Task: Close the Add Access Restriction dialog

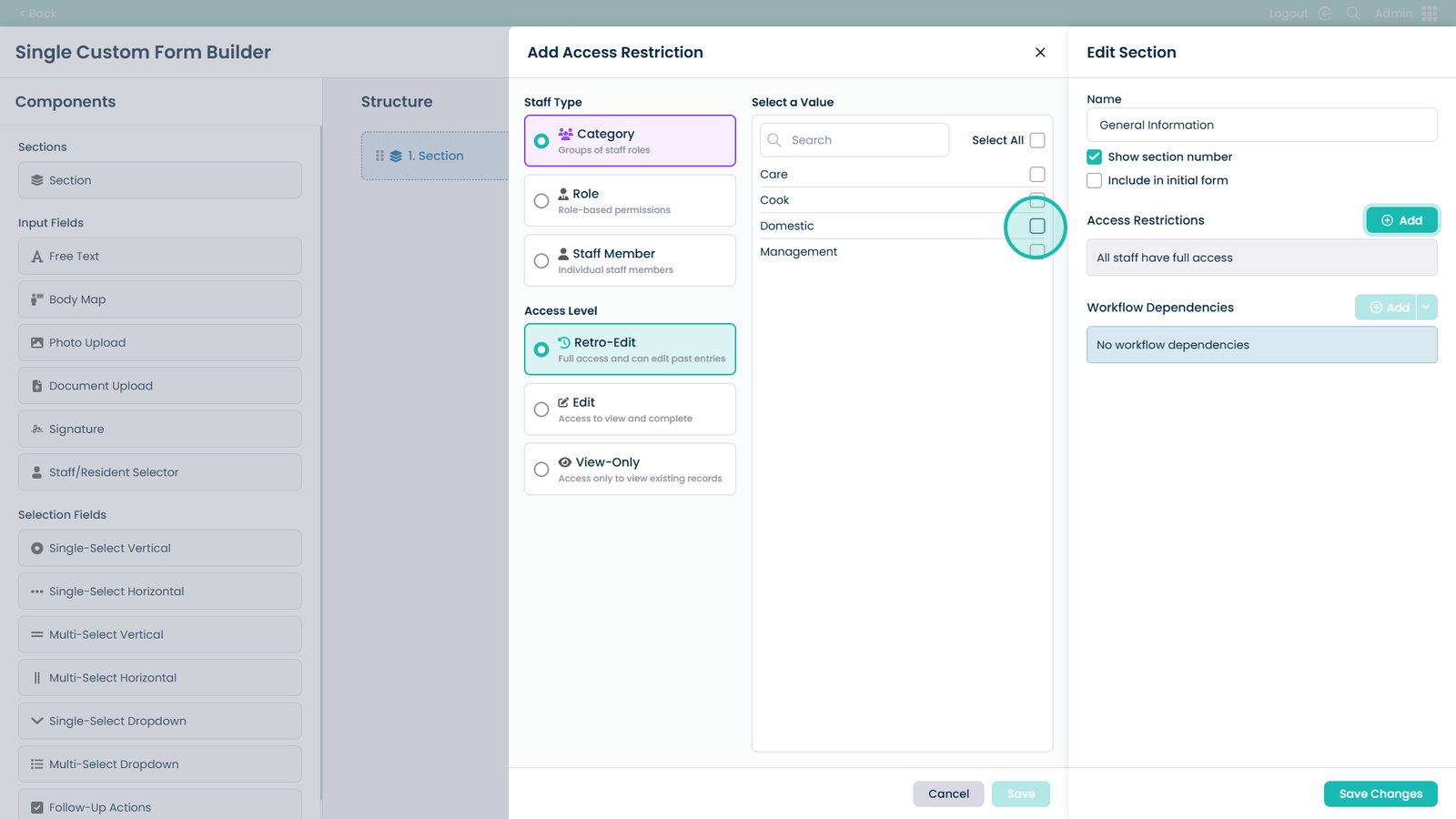Action: pyautogui.click(x=1040, y=53)
